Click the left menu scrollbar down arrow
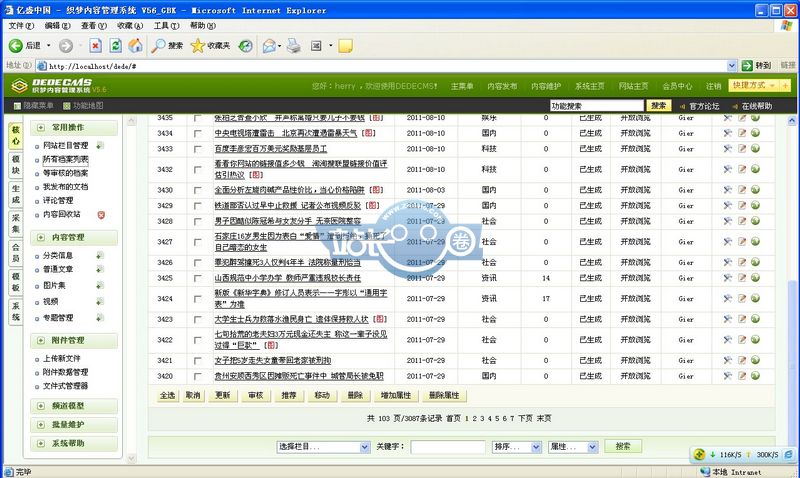This screenshot has width=800, height=478. click(x=131, y=458)
